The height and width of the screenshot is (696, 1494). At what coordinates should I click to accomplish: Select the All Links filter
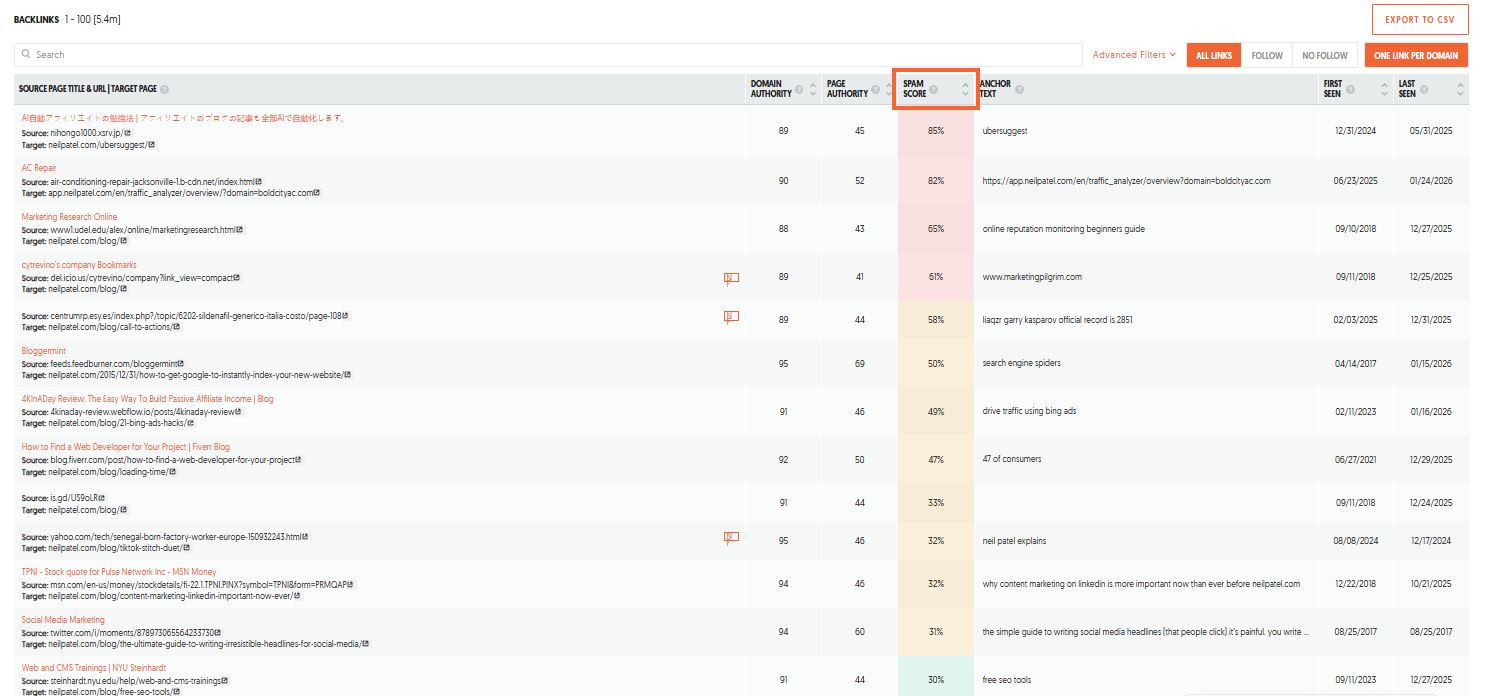pos(1214,55)
